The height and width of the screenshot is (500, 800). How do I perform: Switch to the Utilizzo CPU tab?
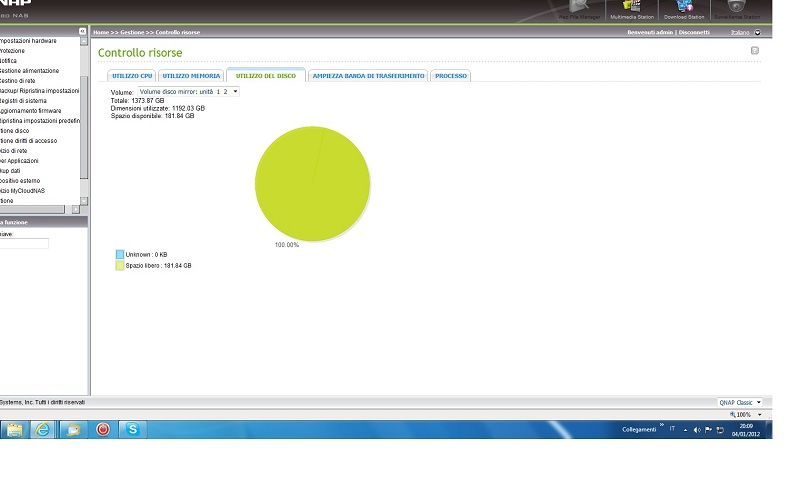tap(132, 76)
